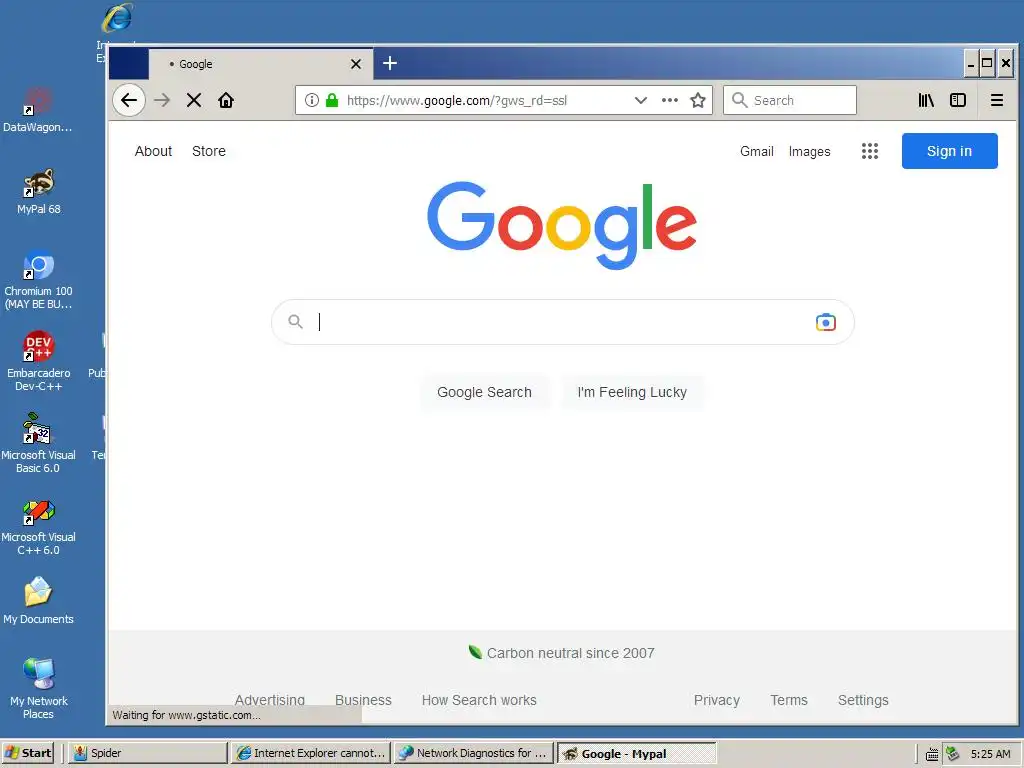1024x768 pixels.
Task: Expand the address bar history dropdown
Action: pos(641,100)
